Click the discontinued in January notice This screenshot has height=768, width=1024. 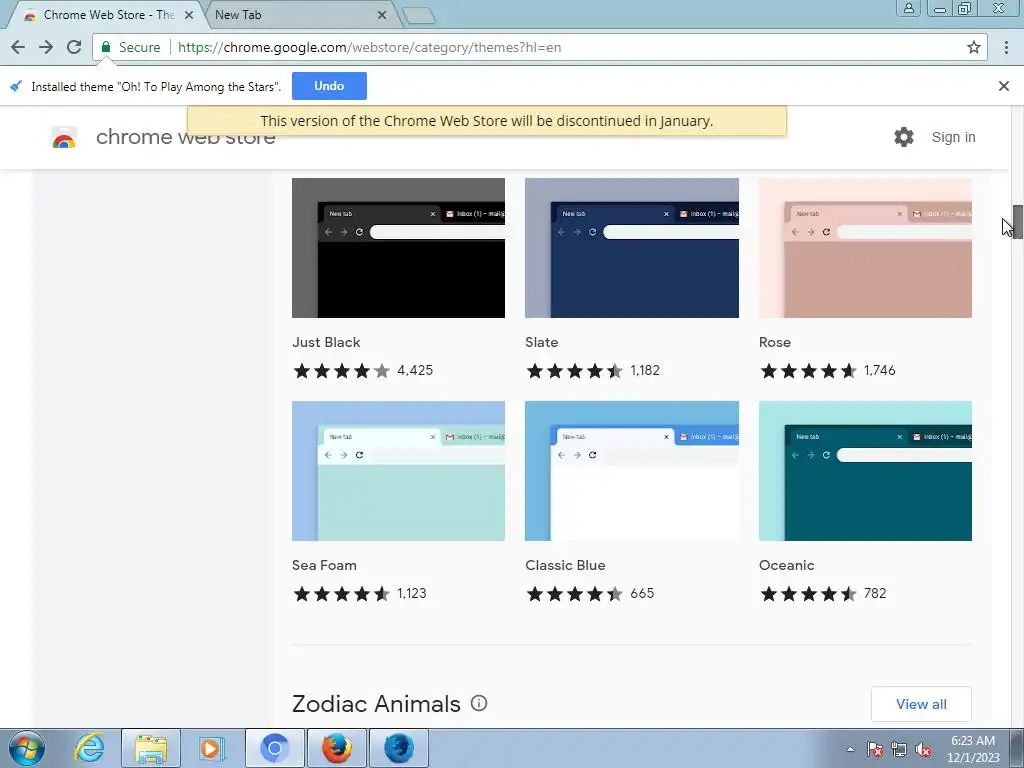point(487,121)
